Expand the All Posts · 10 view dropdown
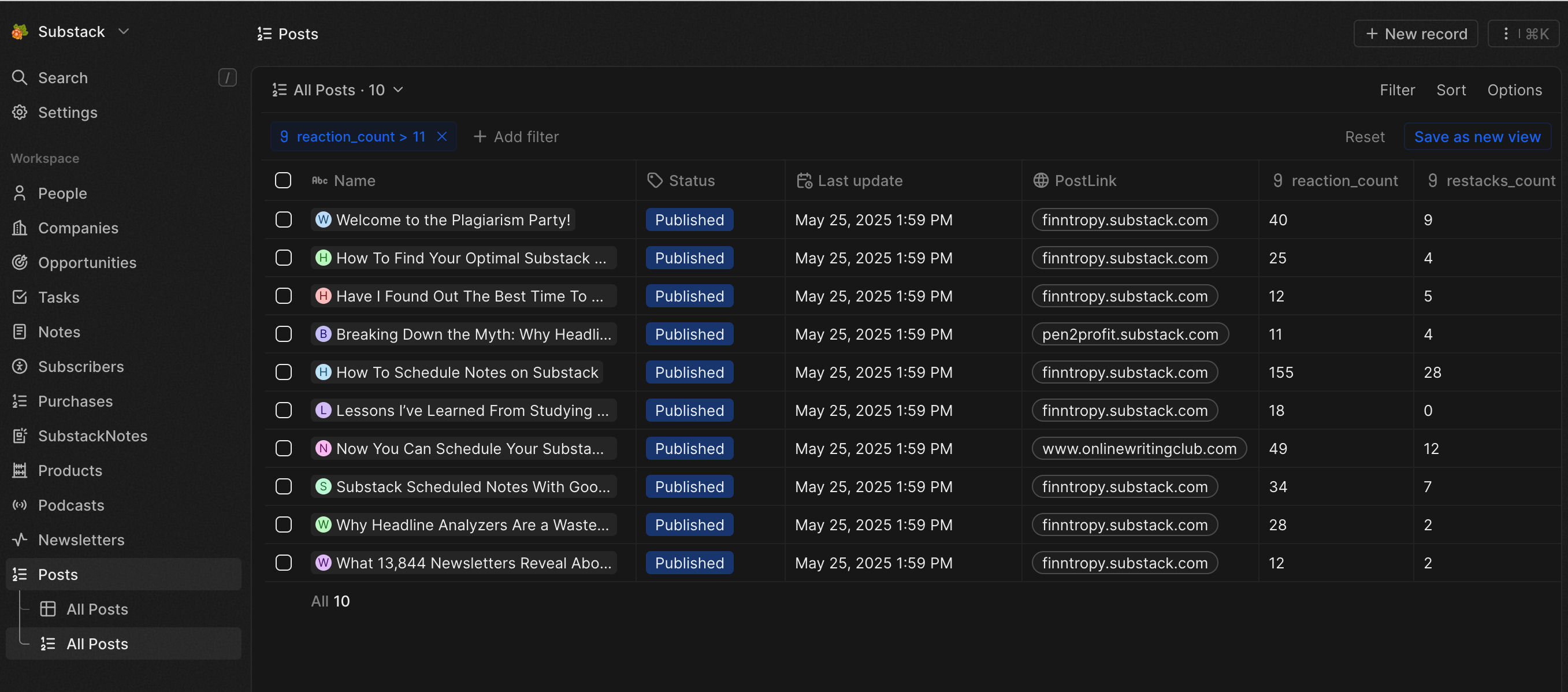The image size is (1568, 692). point(338,90)
